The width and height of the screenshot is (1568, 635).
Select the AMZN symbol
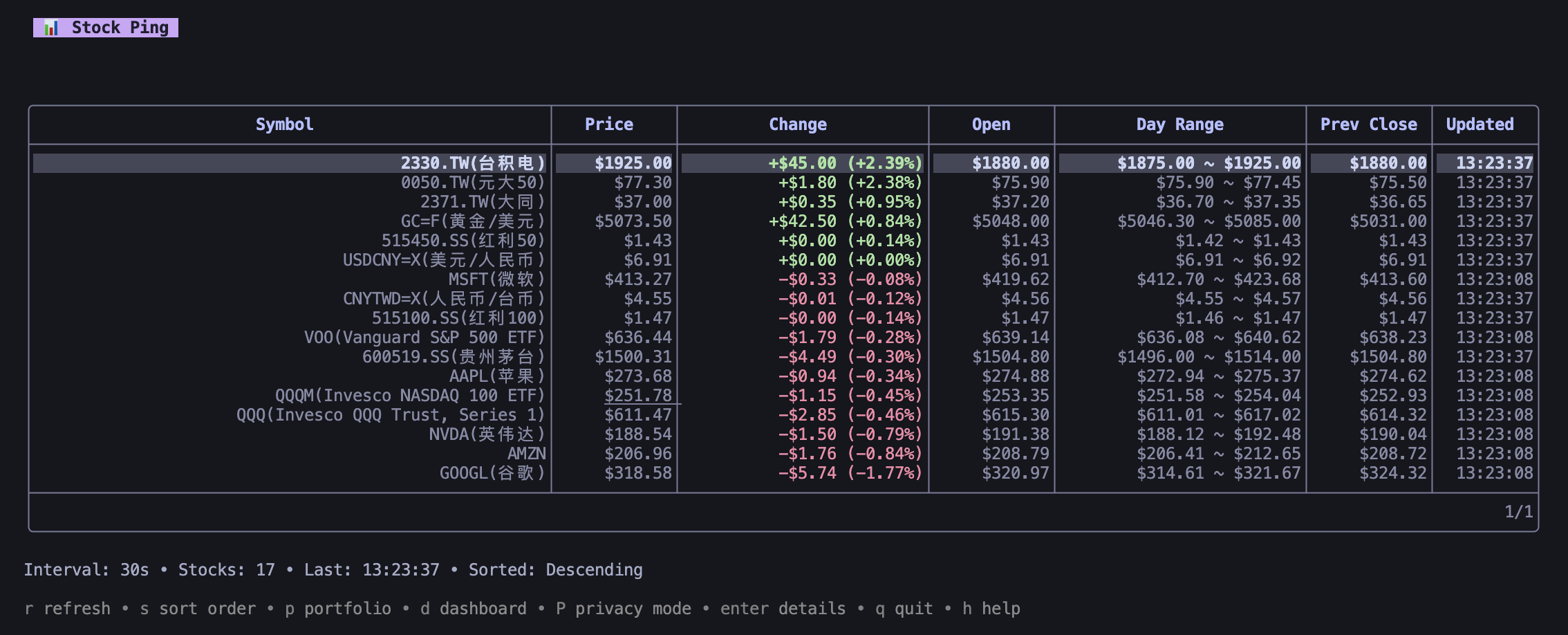tap(527, 454)
